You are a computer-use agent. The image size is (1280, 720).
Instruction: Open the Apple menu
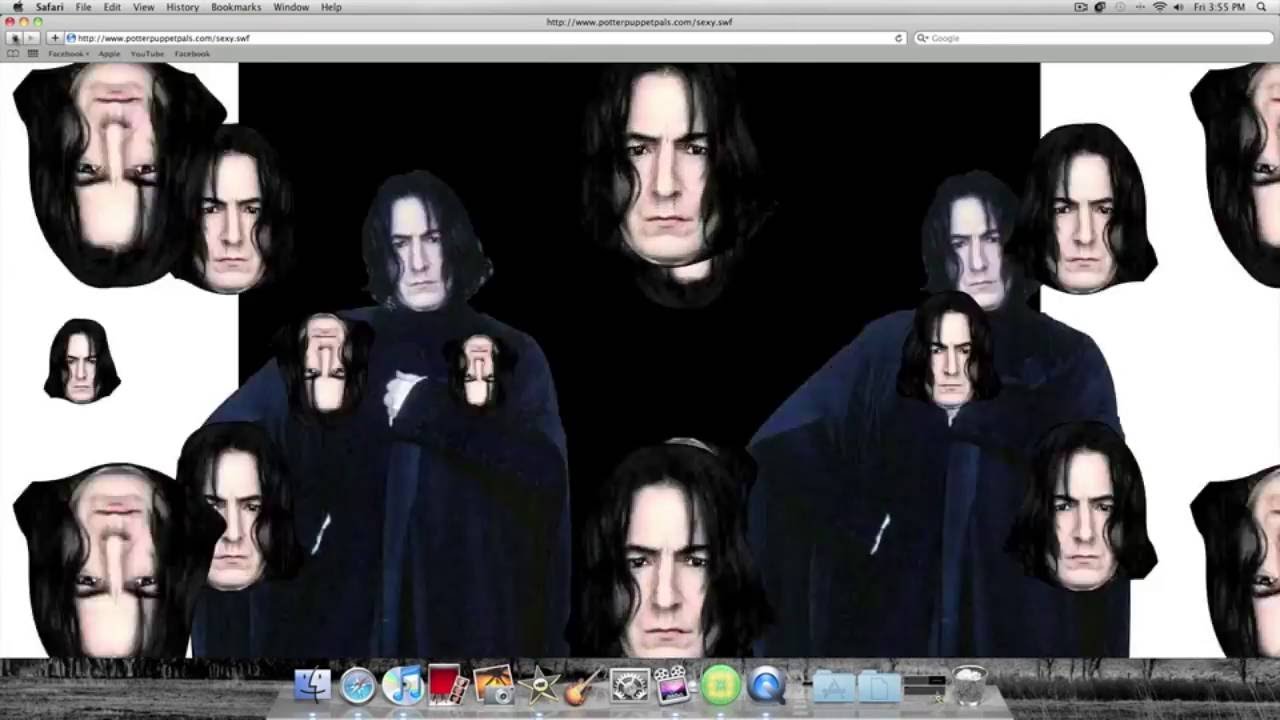(17, 7)
